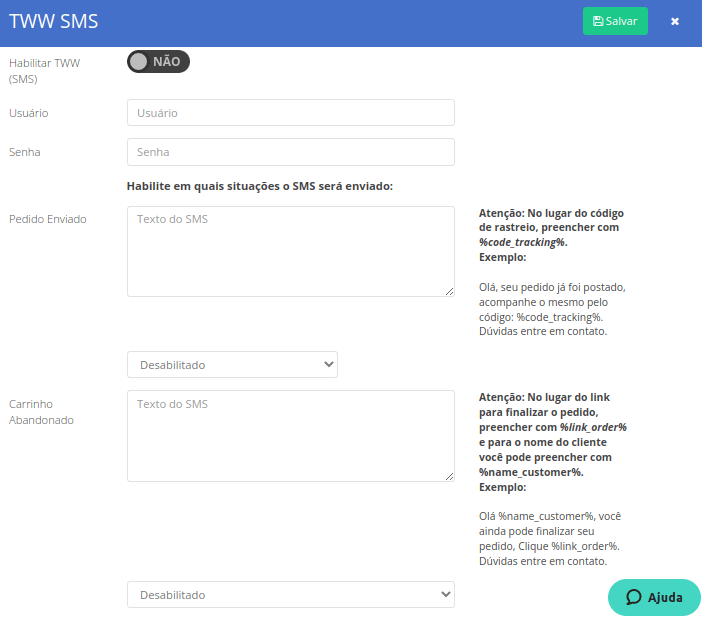The height and width of the screenshot is (624, 702).
Task: Click the Pedido Enviado SMS text area
Action: click(291, 251)
